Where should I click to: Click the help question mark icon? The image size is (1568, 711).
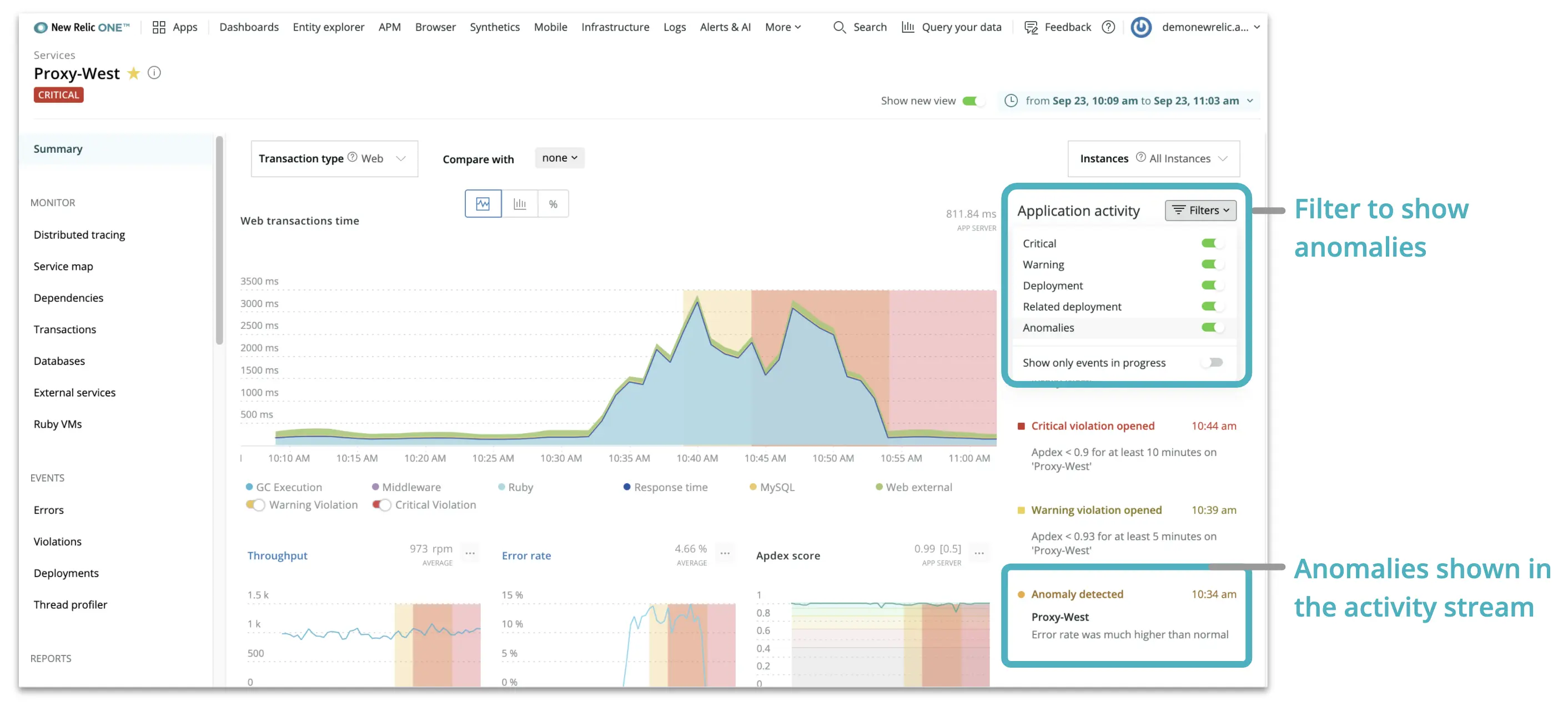click(x=1108, y=27)
